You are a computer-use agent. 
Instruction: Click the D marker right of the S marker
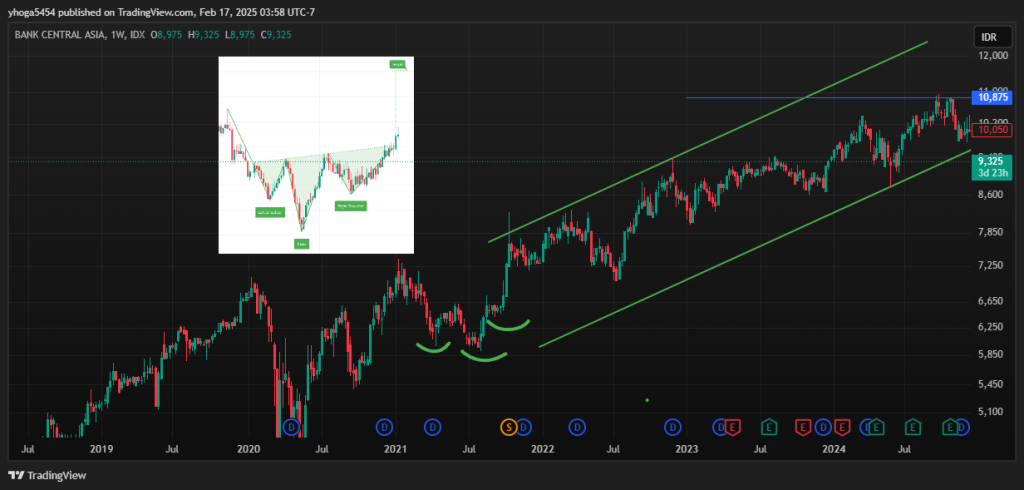[x=524, y=427]
